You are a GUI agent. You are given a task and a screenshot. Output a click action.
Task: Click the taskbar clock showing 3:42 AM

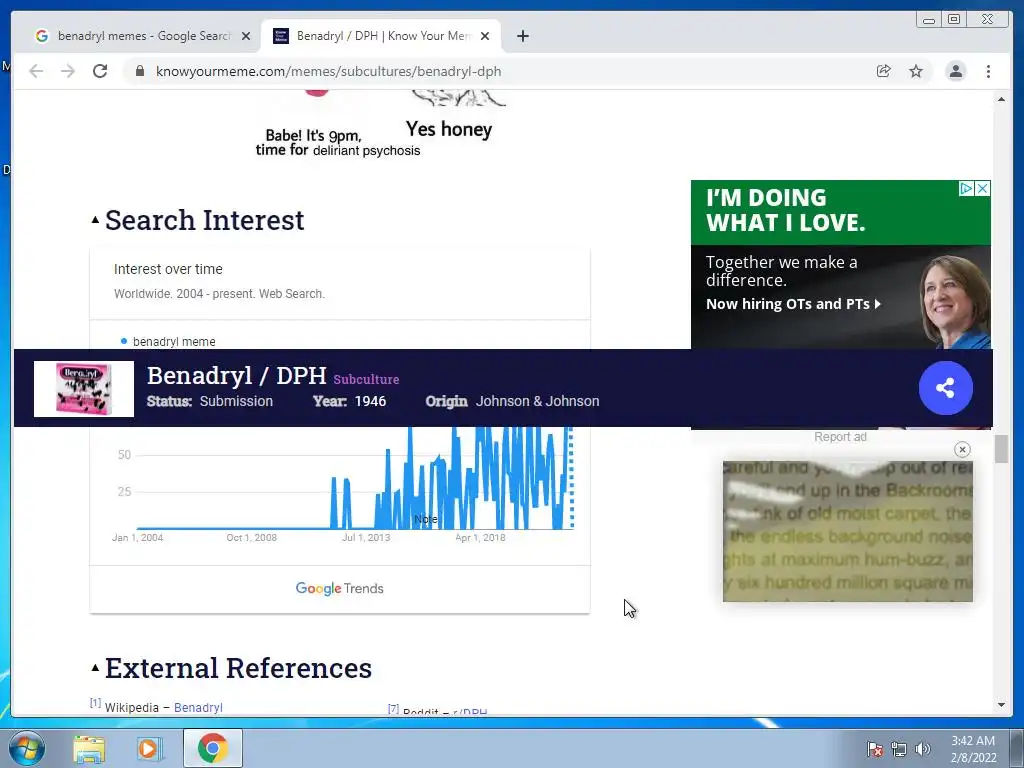coord(973,749)
